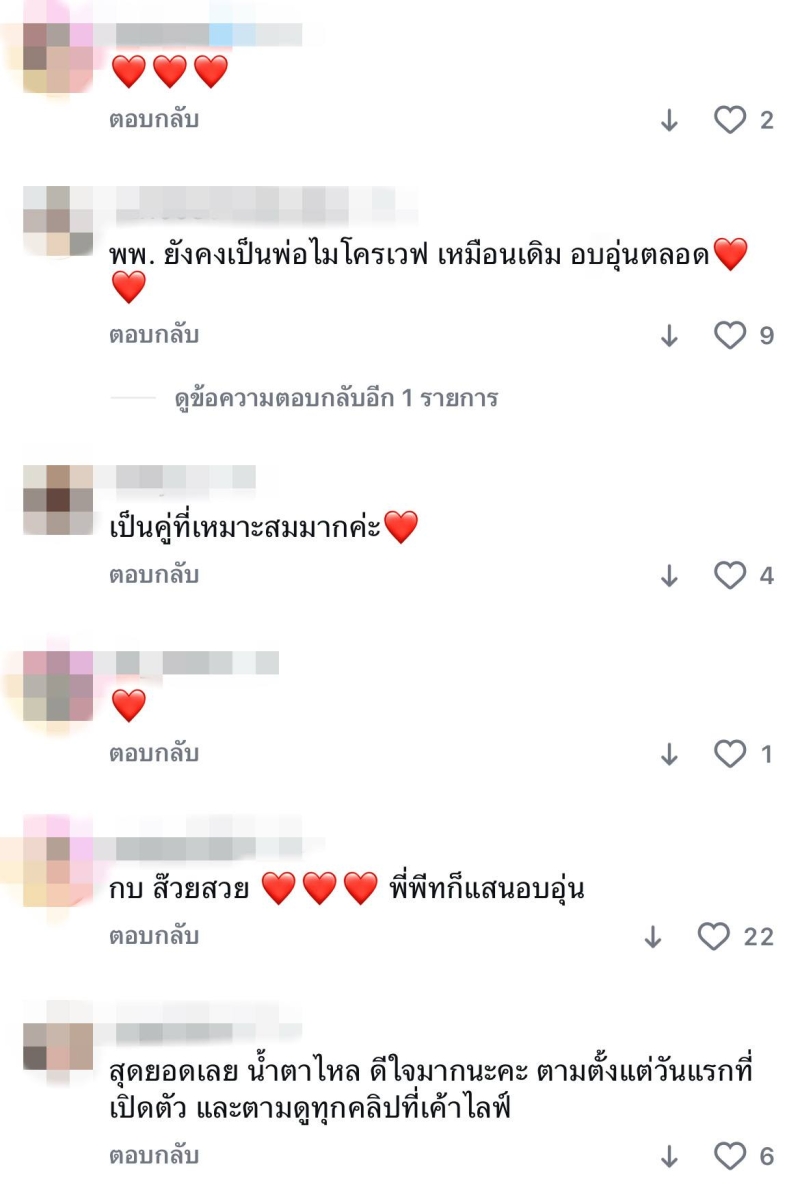Reply to the กบ ส๊วยสวย comment

coord(154,936)
